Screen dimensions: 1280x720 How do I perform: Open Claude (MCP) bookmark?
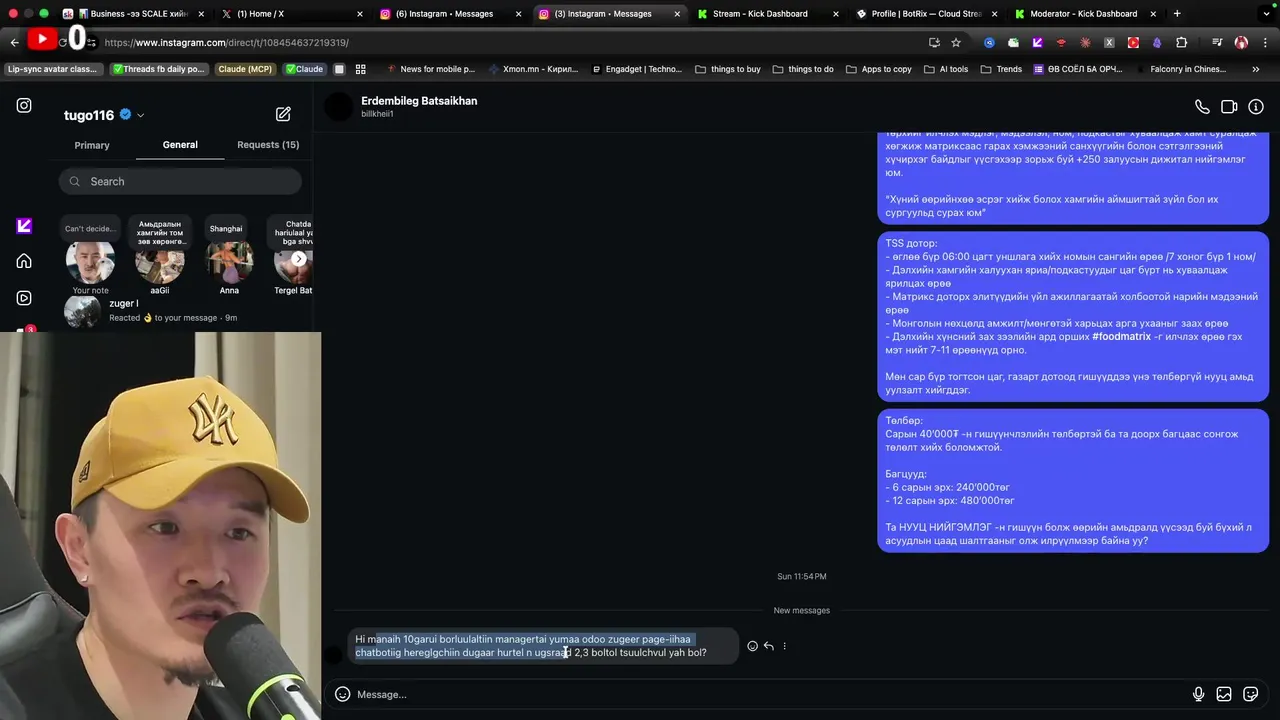(x=246, y=69)
